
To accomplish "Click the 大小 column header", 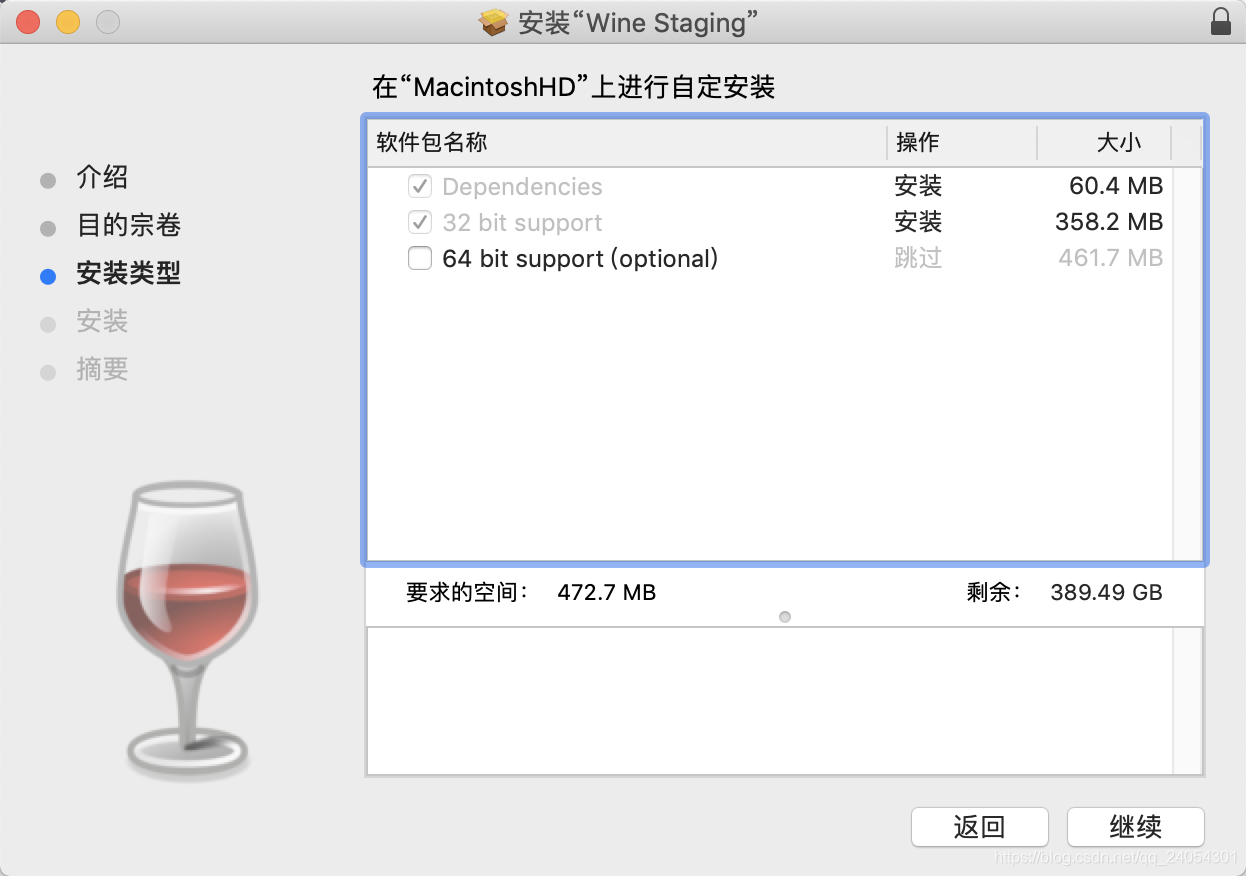I will 1104,143.
